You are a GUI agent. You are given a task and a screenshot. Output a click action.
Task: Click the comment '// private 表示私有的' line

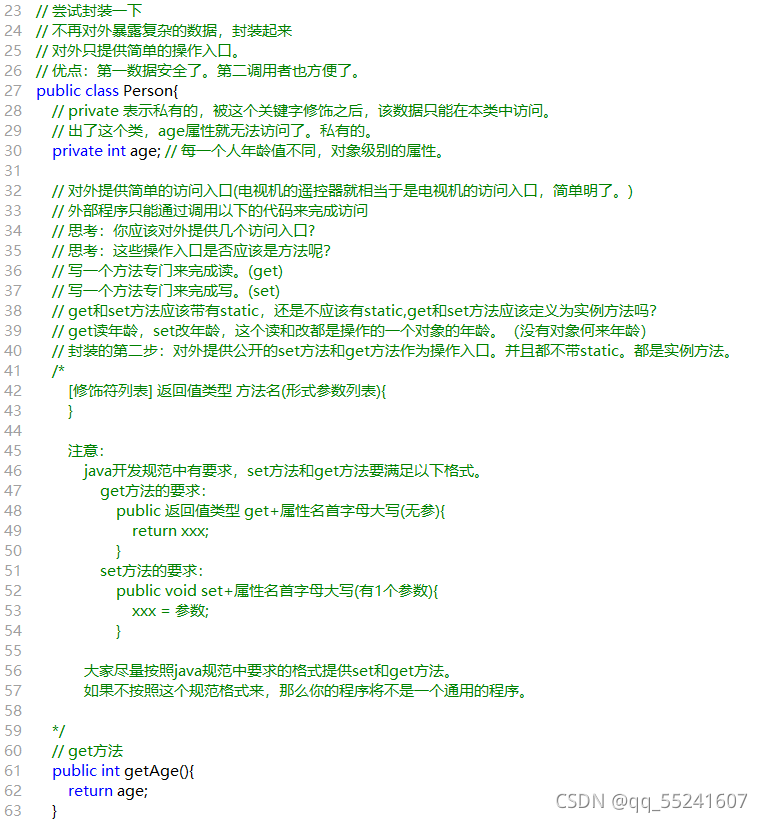302,111
